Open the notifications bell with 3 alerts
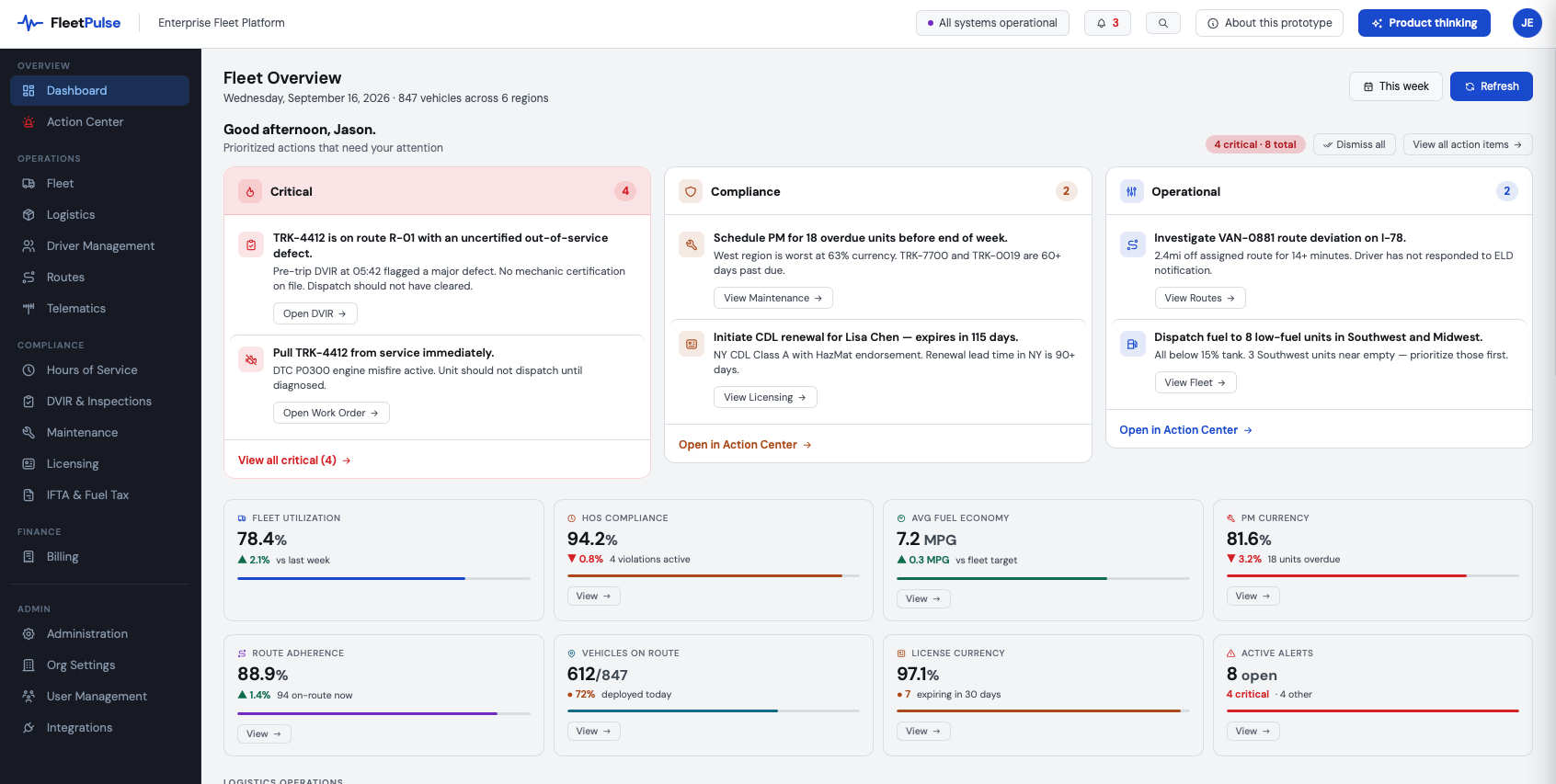The width and height of the screenshot is (1556, 784). point(1107,23)
